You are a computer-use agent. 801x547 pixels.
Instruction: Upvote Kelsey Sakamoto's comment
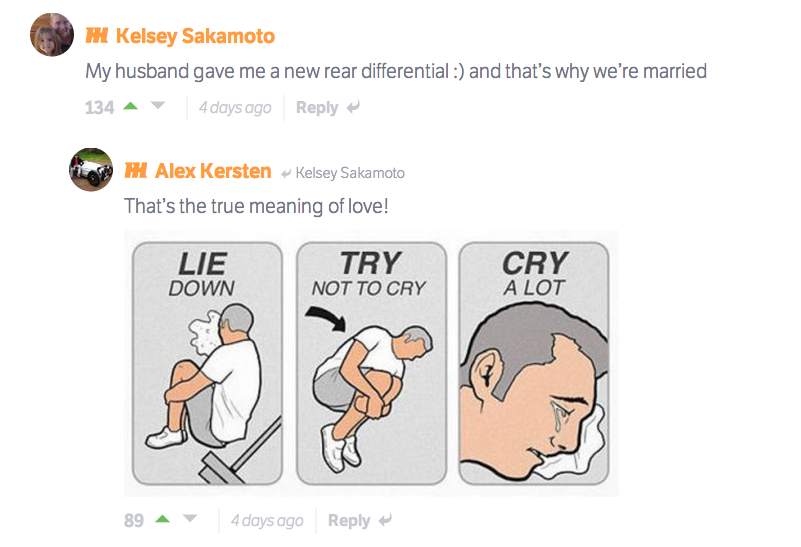tap(130, 107)
